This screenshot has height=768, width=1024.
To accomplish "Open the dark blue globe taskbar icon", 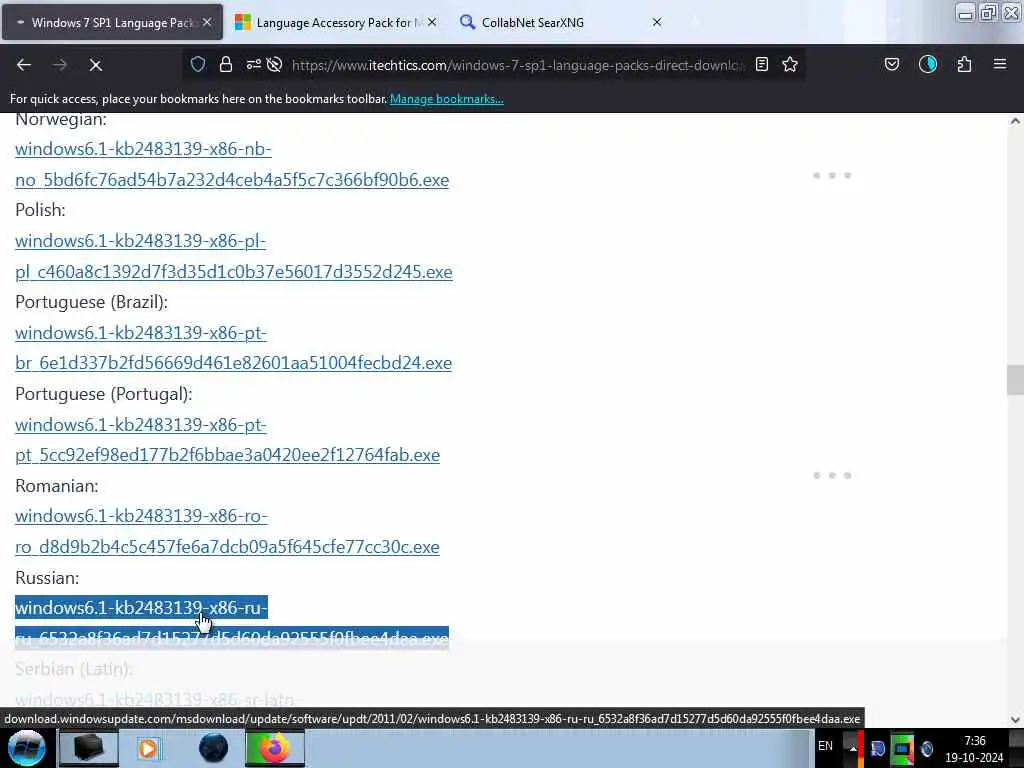I will tap(214, 748).
